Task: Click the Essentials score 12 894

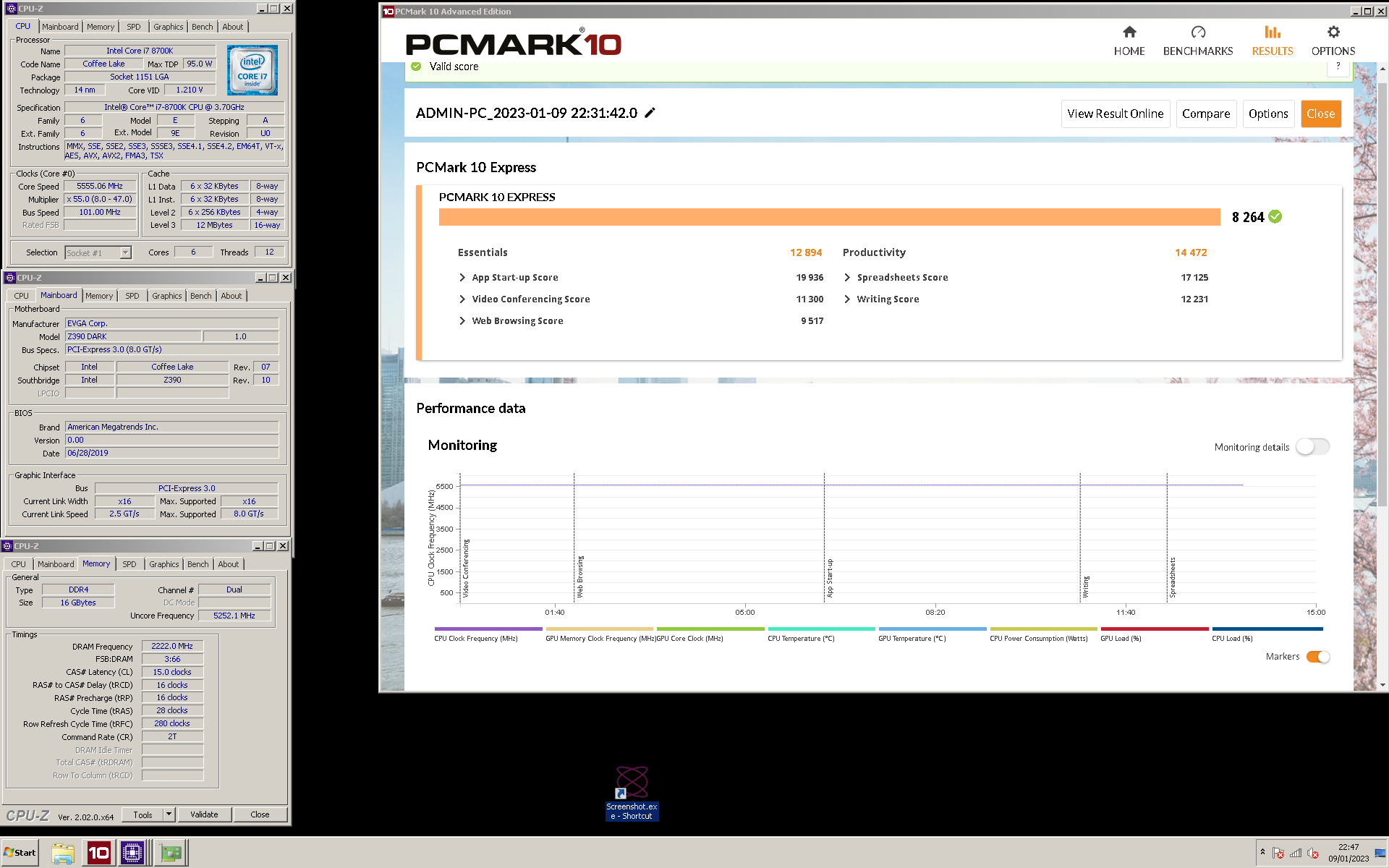Action: (x=806, y=252)
